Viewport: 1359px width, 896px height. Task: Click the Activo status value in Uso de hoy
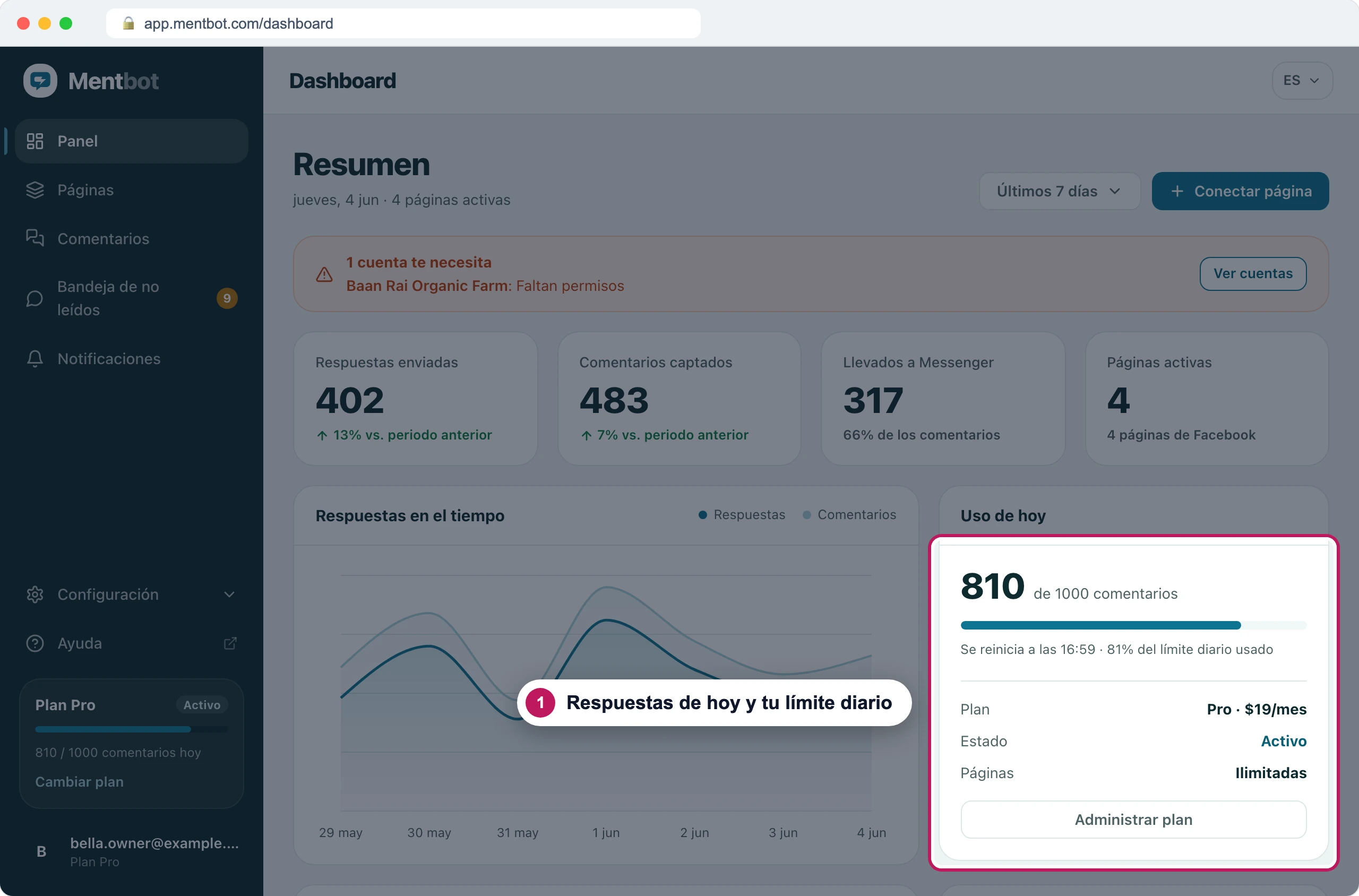(1284, 741)
